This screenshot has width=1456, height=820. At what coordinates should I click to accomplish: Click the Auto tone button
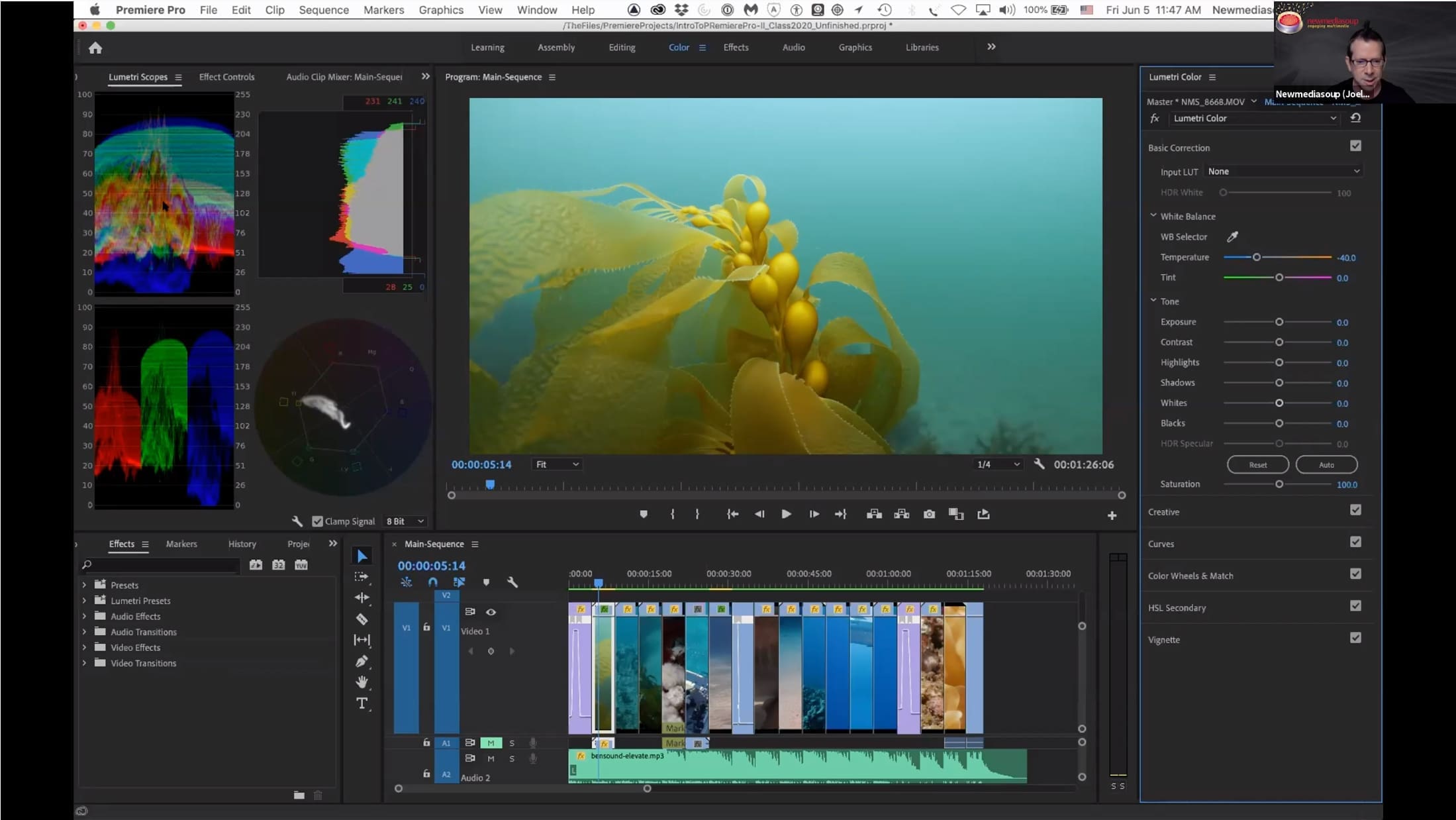1326,465
